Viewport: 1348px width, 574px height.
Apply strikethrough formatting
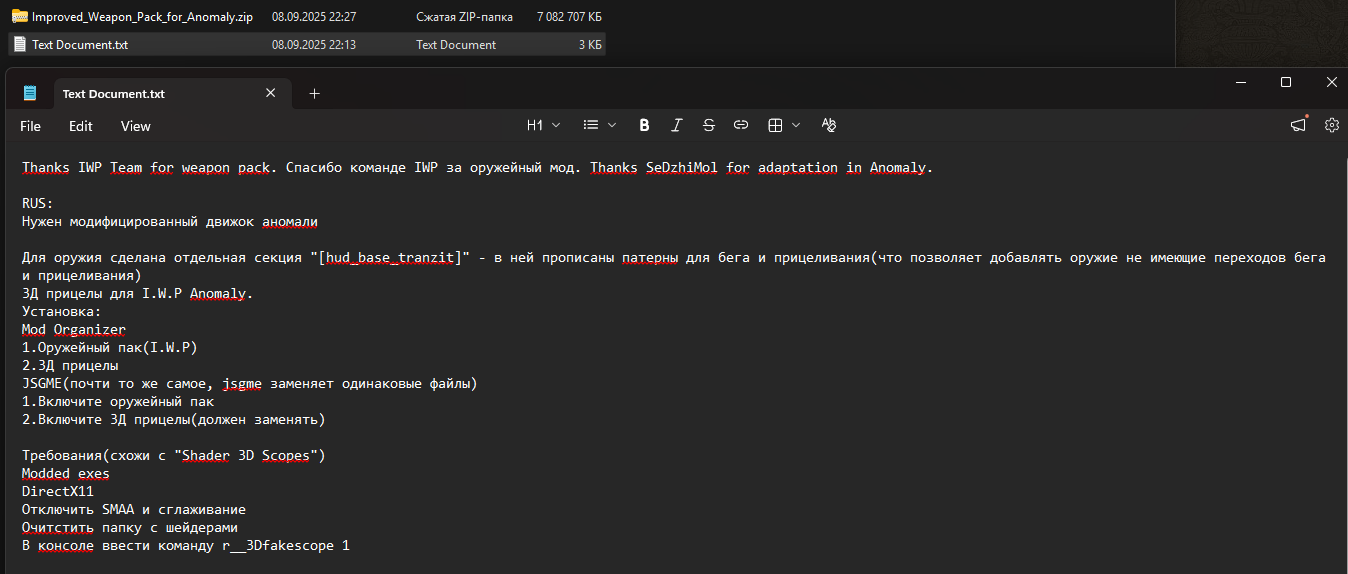708,126
